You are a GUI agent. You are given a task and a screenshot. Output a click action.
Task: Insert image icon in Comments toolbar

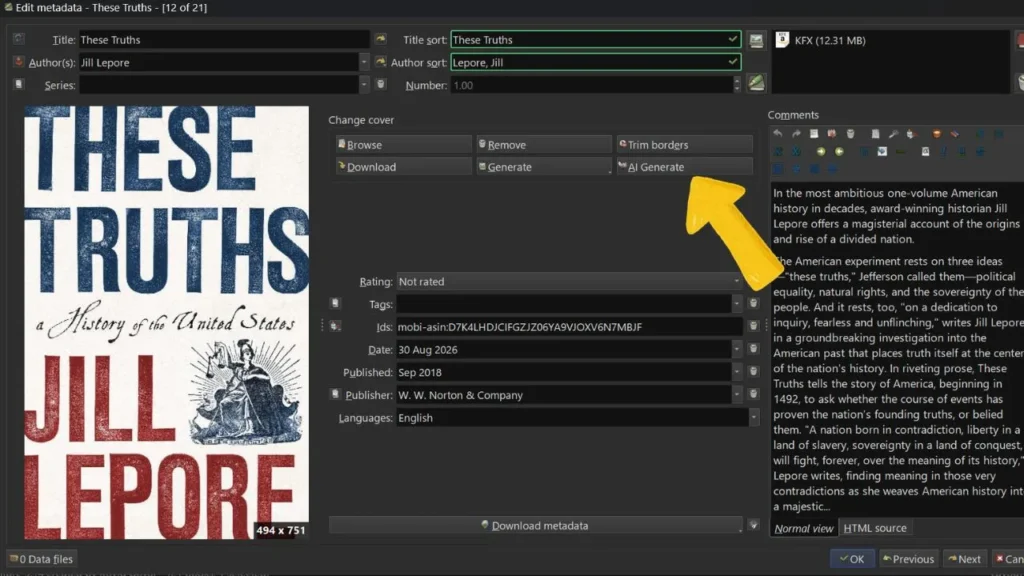[x=882, y=152]
